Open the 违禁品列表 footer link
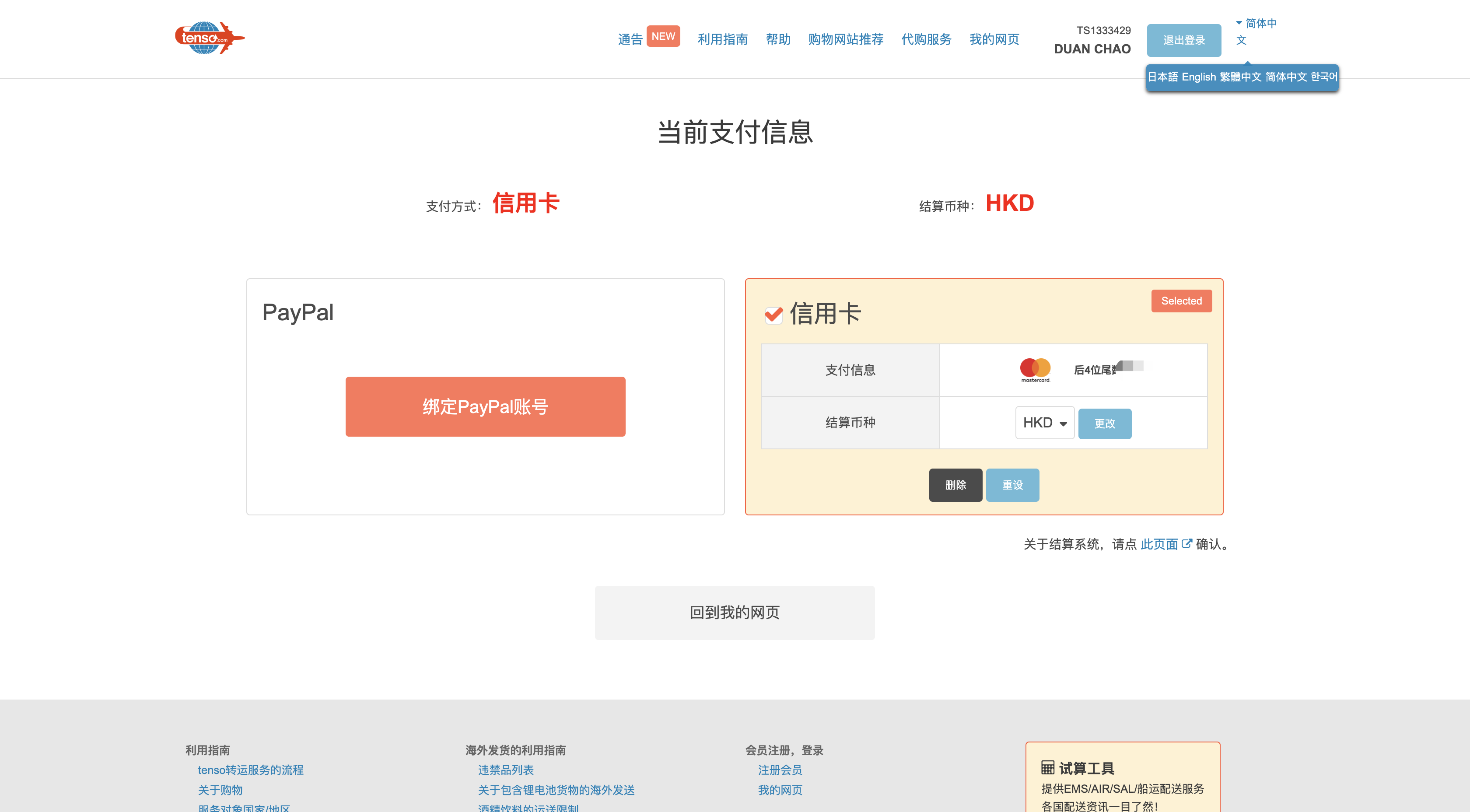 [506, 770]
